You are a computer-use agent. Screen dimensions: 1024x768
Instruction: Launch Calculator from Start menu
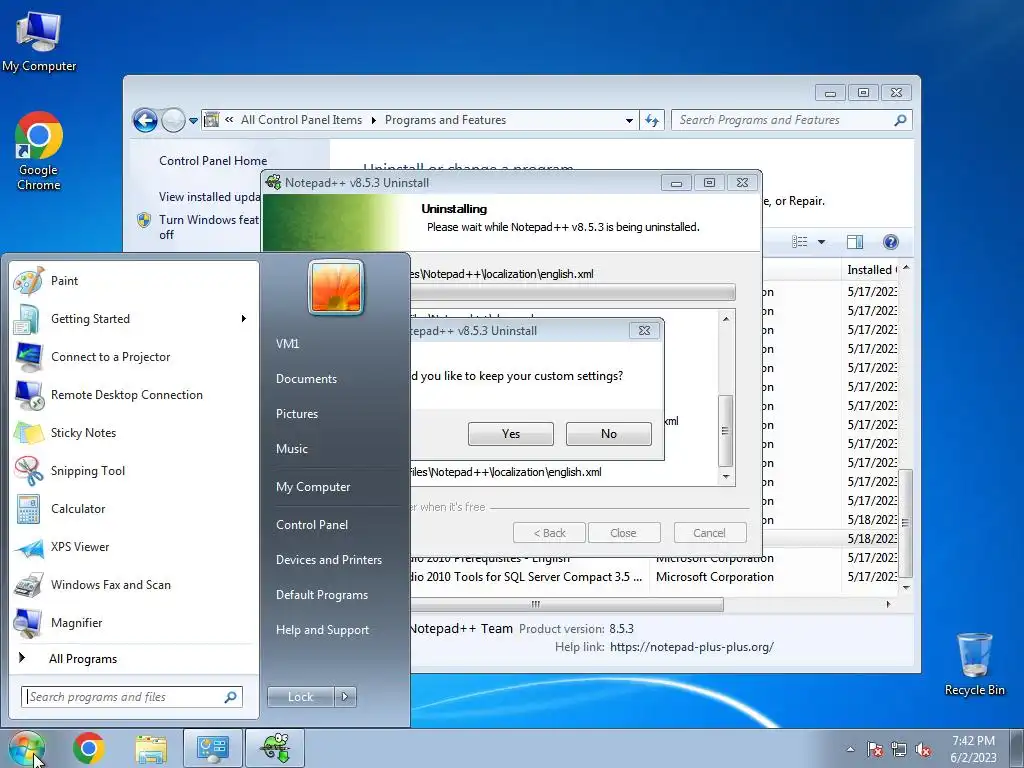[133, 509]
